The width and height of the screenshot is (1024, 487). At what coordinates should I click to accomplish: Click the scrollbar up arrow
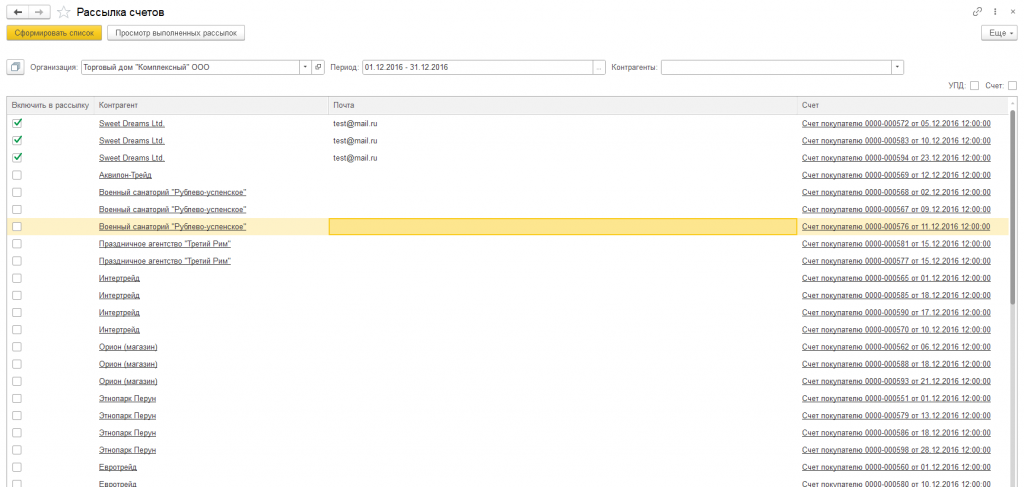[x=1013, y=102]
